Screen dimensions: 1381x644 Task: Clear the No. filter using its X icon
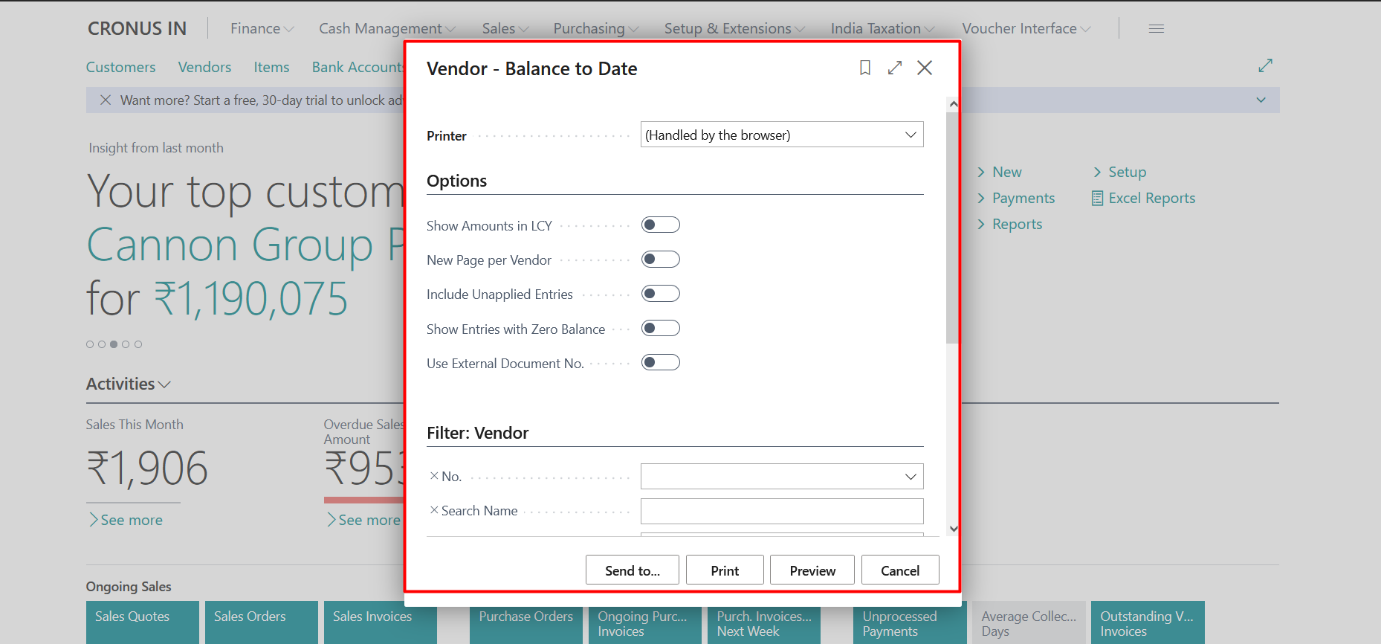(433, 476)
